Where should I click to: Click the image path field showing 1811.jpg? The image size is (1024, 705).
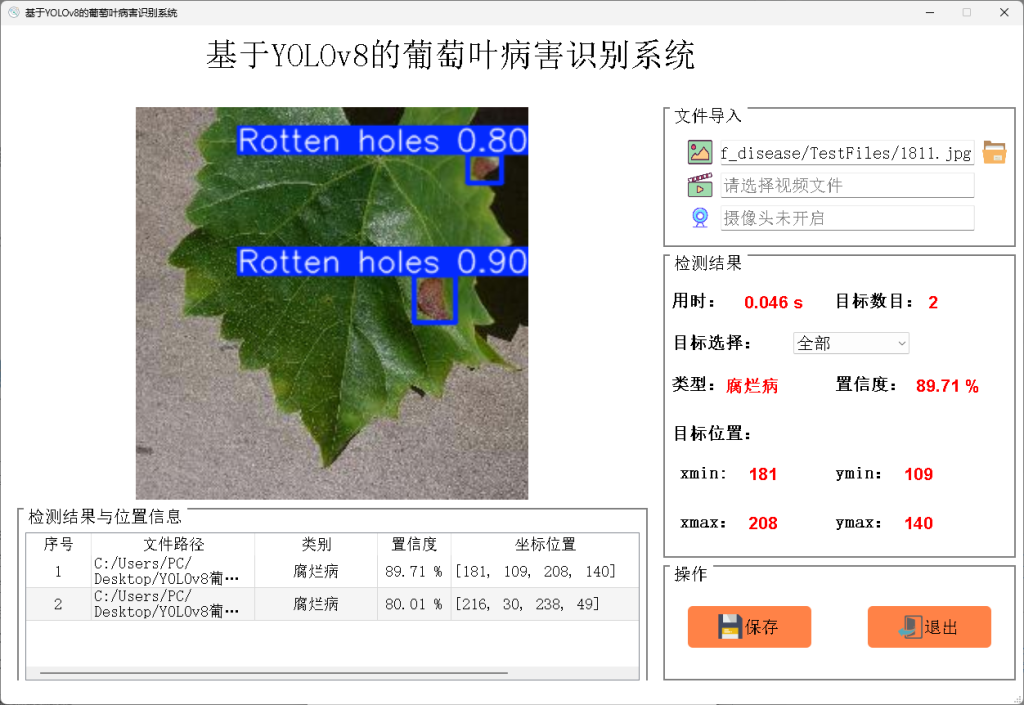pyautogui.click(x=847, y=152)
